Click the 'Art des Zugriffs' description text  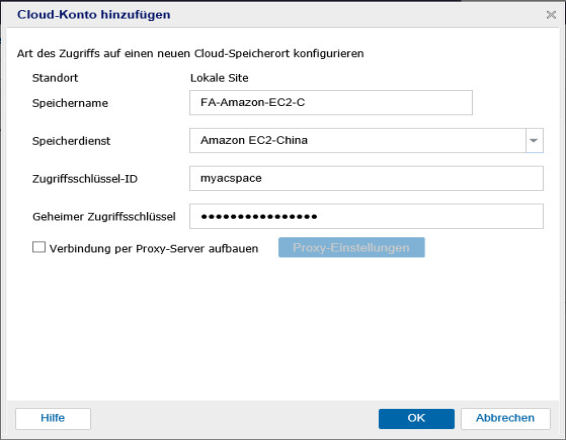190,53
